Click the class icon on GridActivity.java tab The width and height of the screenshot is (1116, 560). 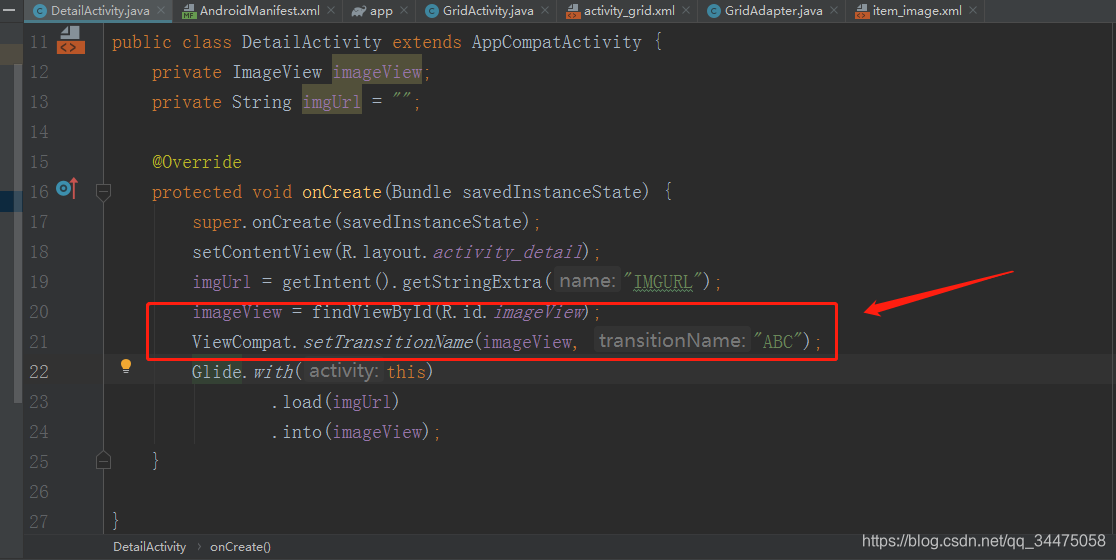[x=431, y=11]
